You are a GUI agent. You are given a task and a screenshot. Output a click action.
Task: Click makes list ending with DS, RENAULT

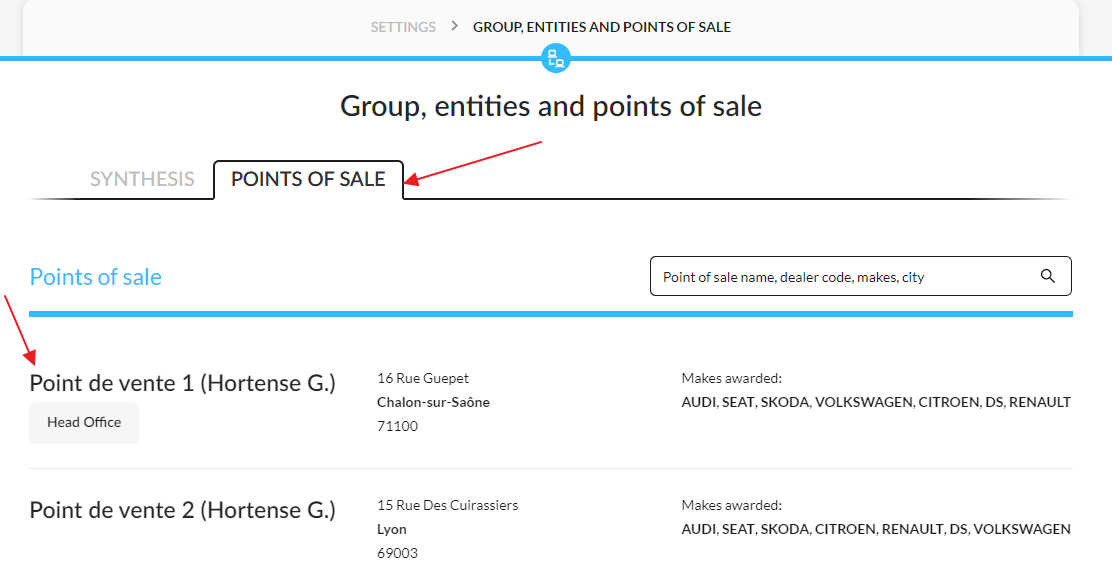tap(876, 402)
